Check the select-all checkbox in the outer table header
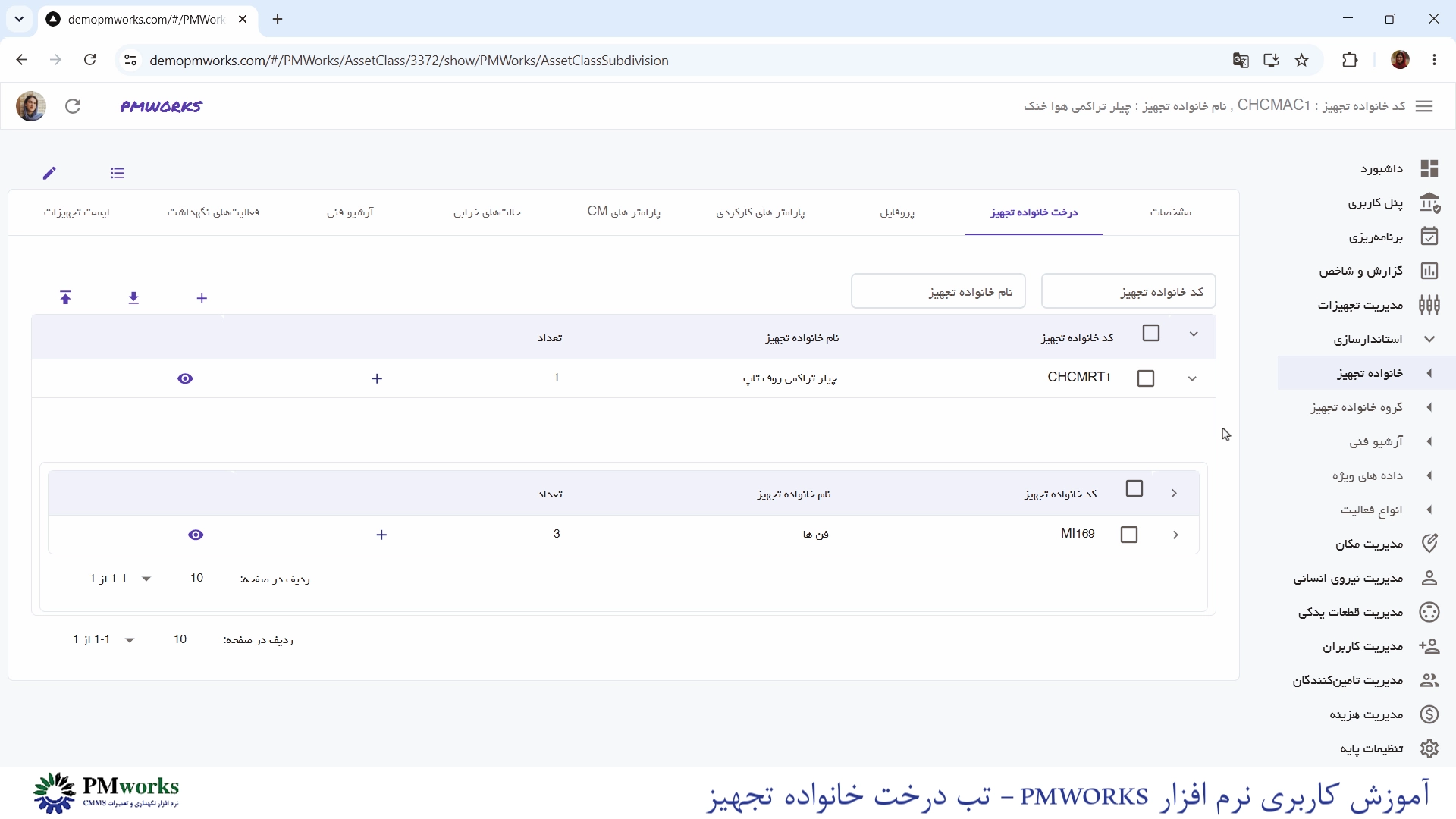1456x819 pixels. [1151, 333]
